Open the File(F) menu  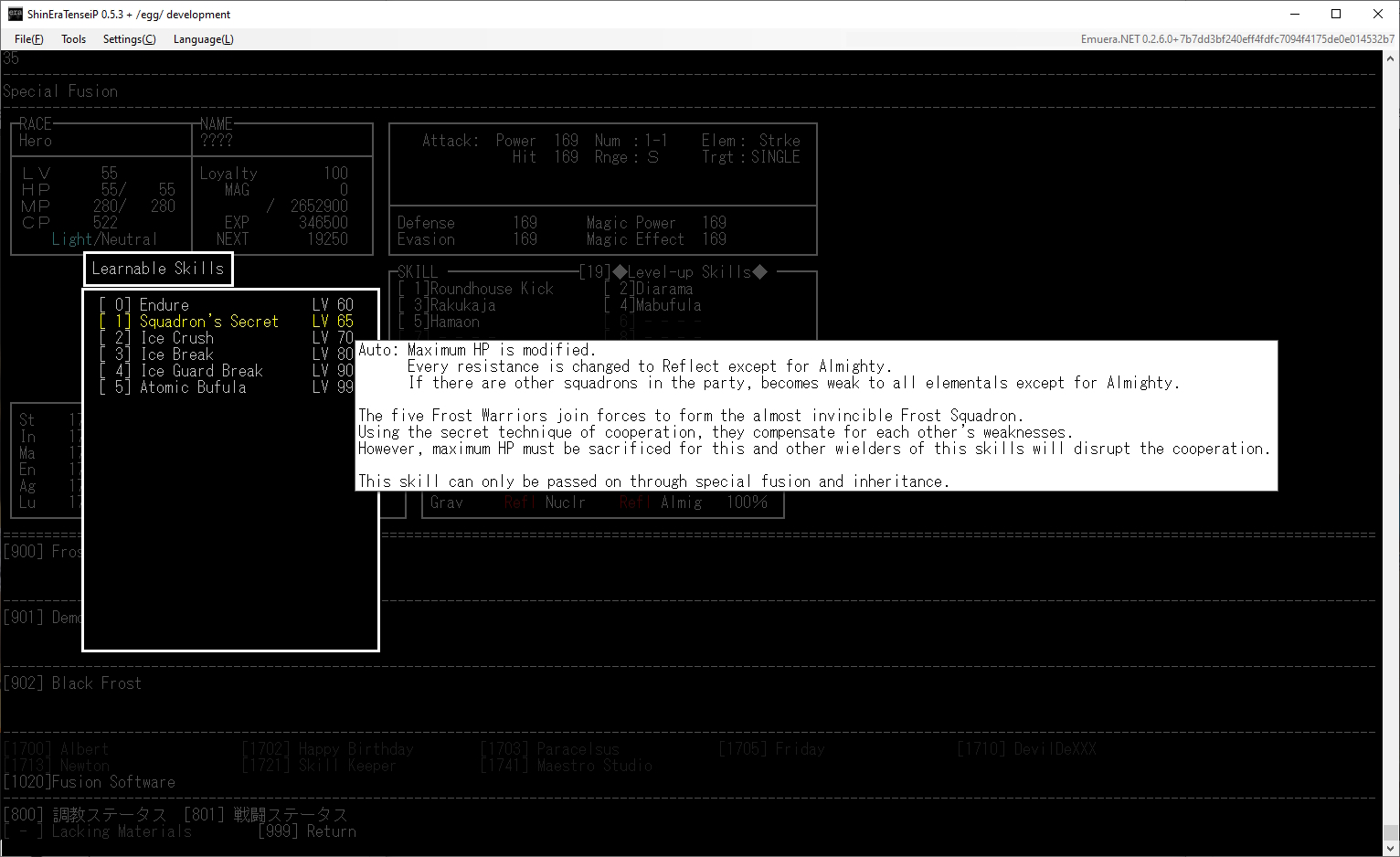coord(28,39)
